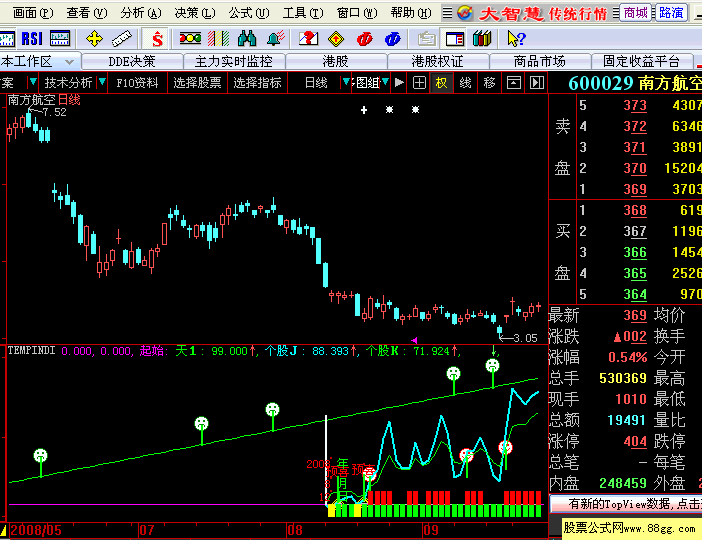This screenshot has width=702, height=540.
Task: Click the window layout panel icon
Action: click(x=454, y=39)
